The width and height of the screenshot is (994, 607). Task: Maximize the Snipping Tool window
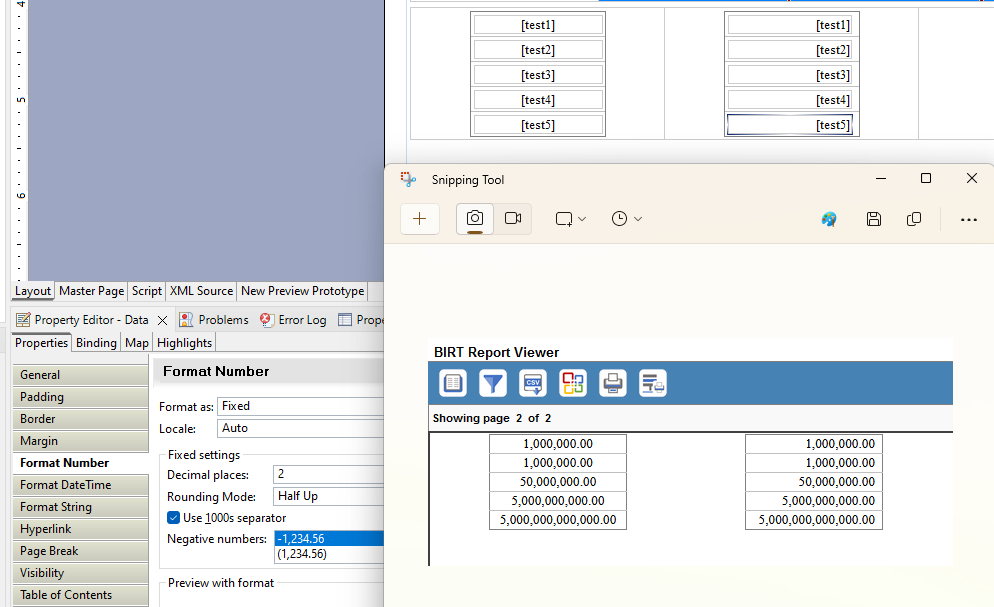pos(926,179)
